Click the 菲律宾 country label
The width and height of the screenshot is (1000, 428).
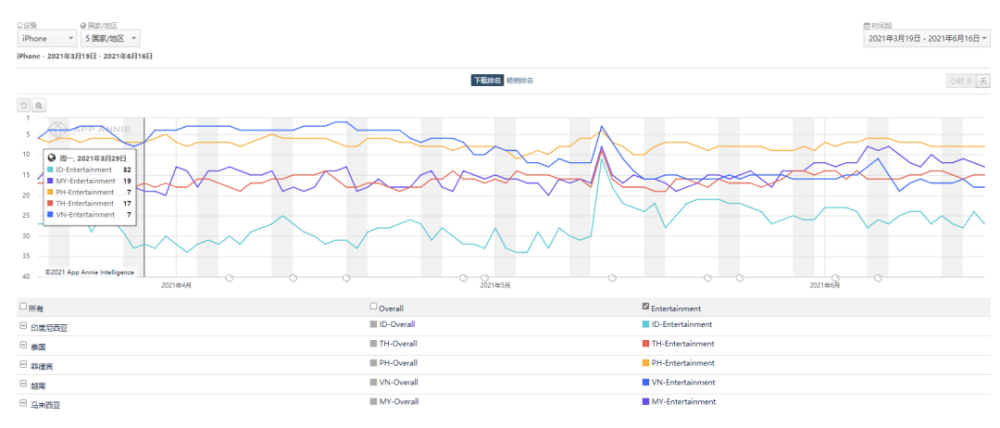tap(41, 366)
